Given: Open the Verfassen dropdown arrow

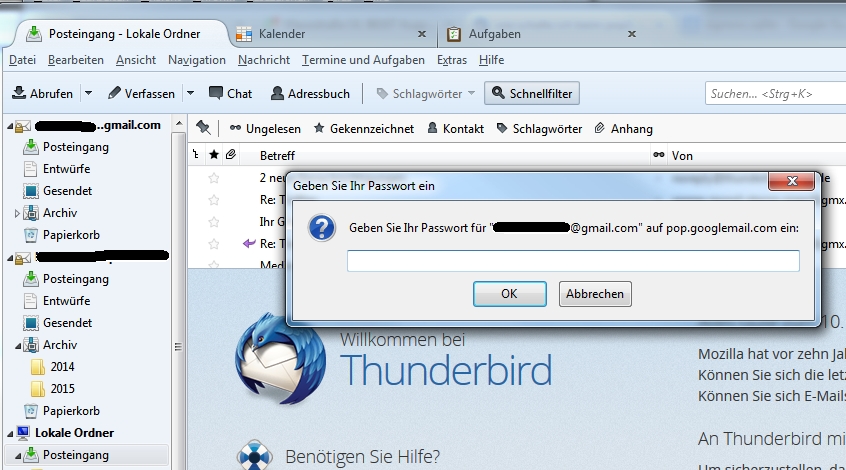Looking at the screenshot, I should [190, 93].
